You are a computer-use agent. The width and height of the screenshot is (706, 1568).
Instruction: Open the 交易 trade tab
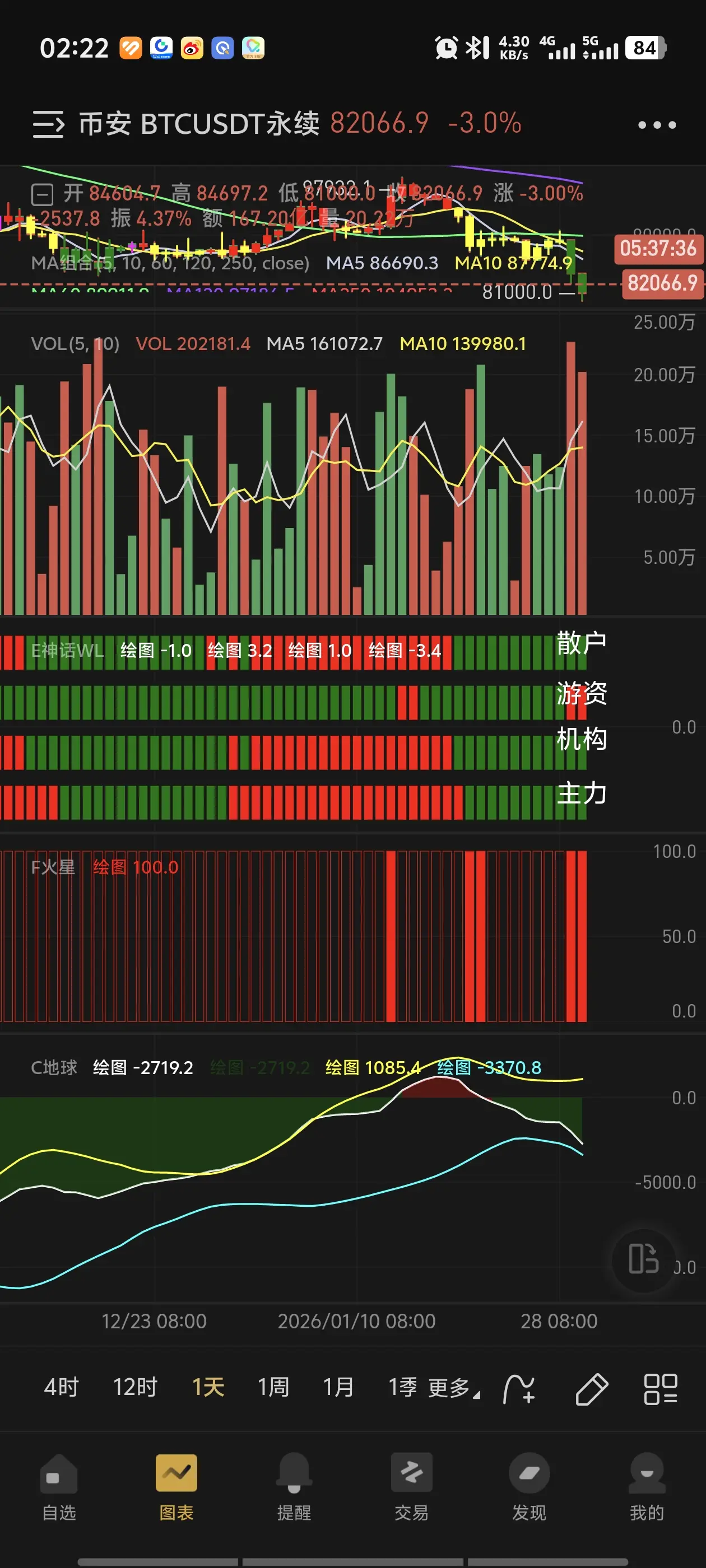(x=412, y=1487)
